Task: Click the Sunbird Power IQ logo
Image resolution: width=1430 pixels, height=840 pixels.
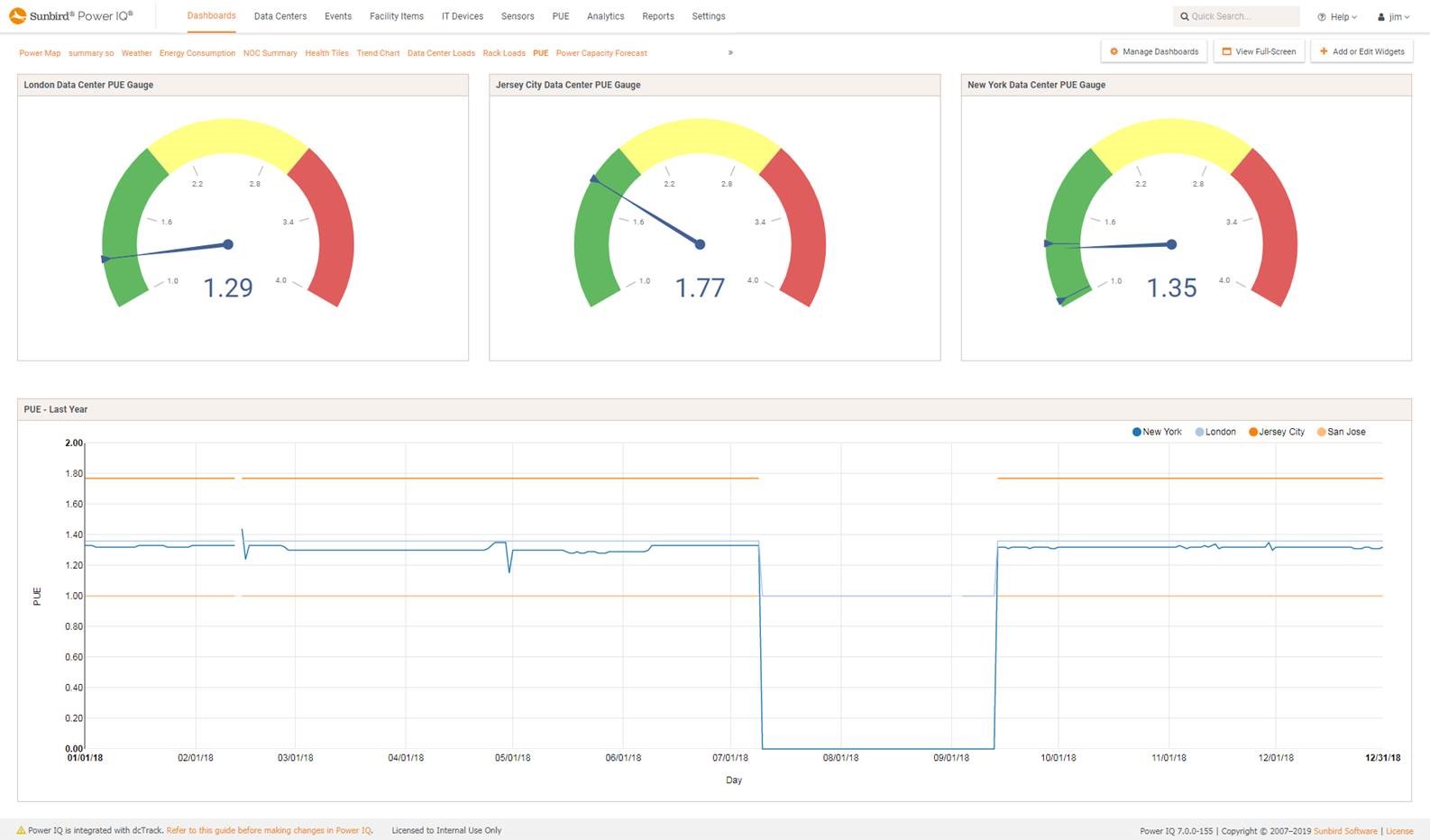Action: coord(70,16)
